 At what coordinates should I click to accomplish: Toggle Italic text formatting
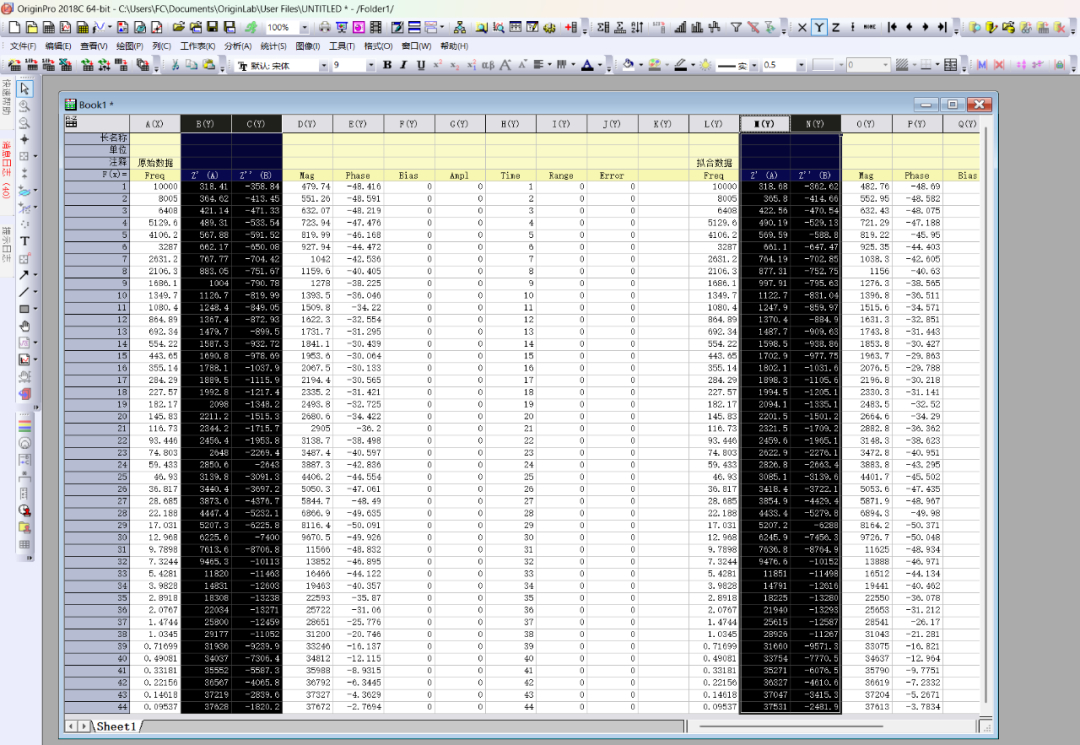click(404, 65)
